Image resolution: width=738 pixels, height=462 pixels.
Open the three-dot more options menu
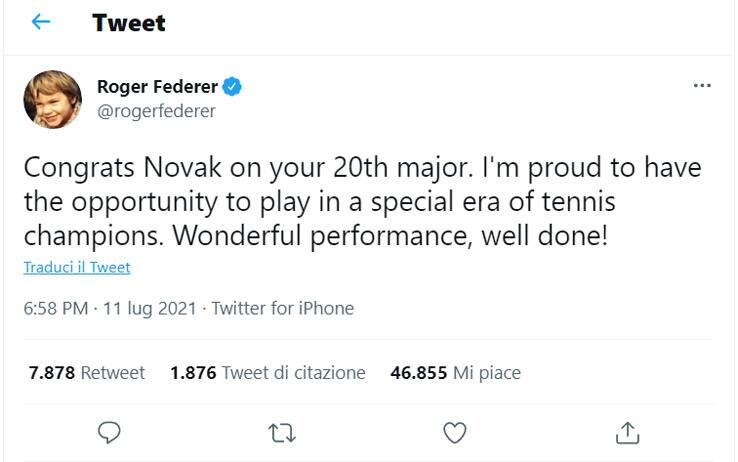pos(702,87)
